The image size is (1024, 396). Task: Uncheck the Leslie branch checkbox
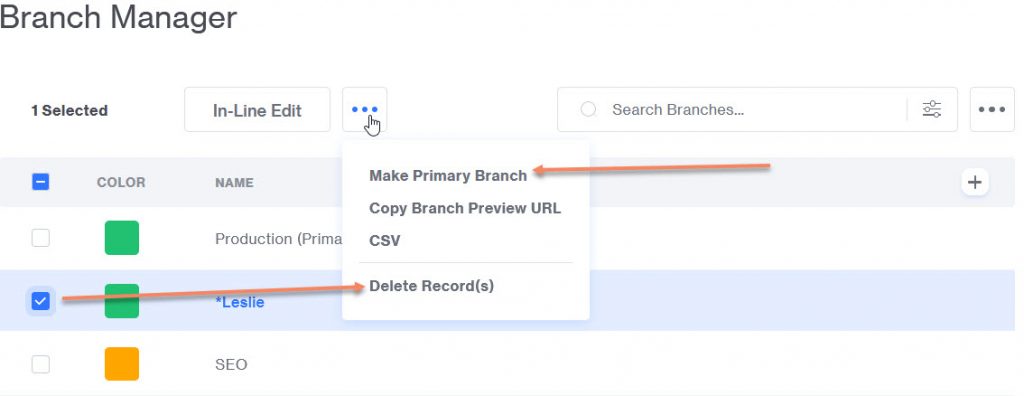(x=40, y=301)
